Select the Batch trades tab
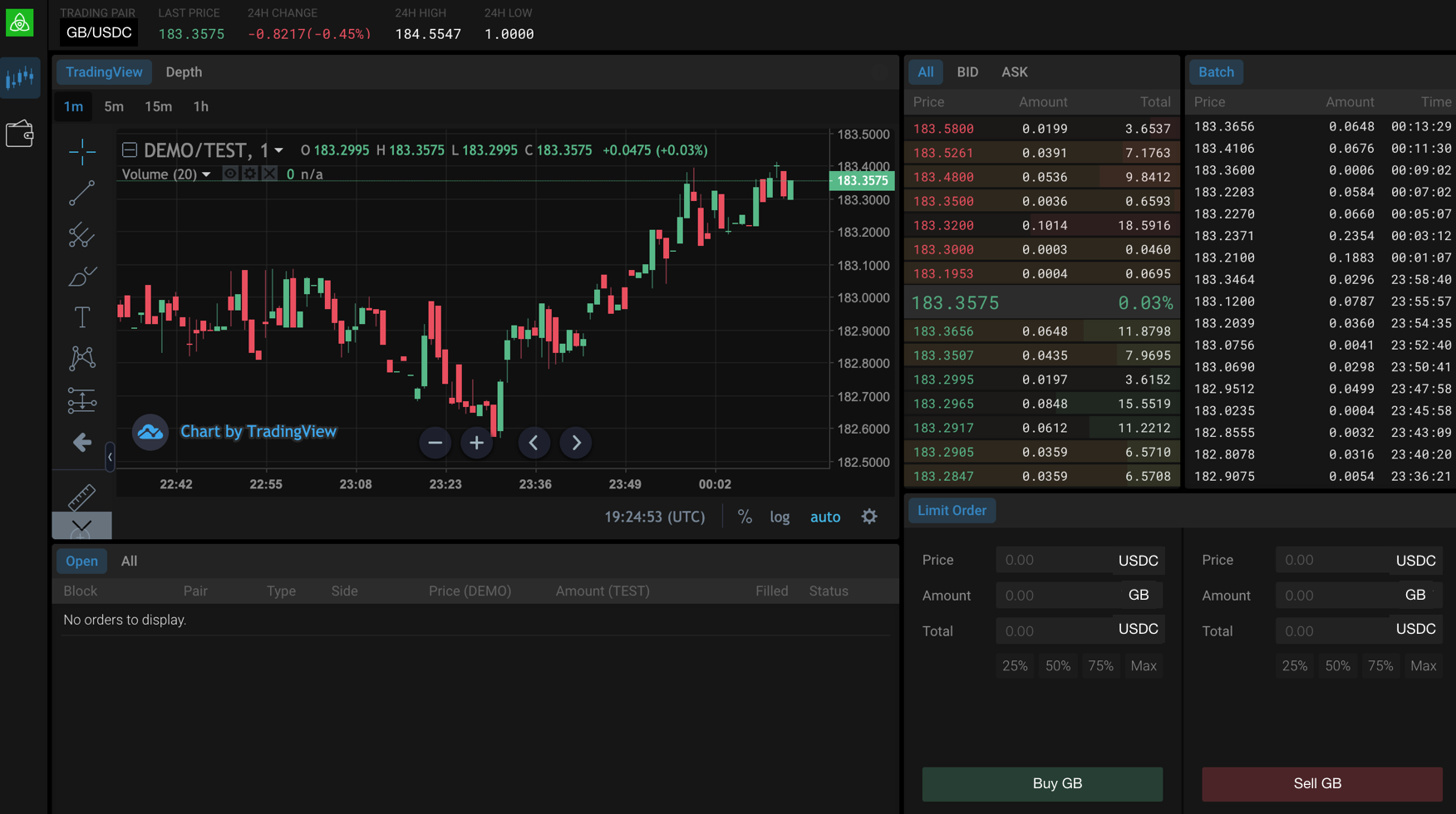Viewport: 1456px width, 814px height. click(x=1216, y=72)
